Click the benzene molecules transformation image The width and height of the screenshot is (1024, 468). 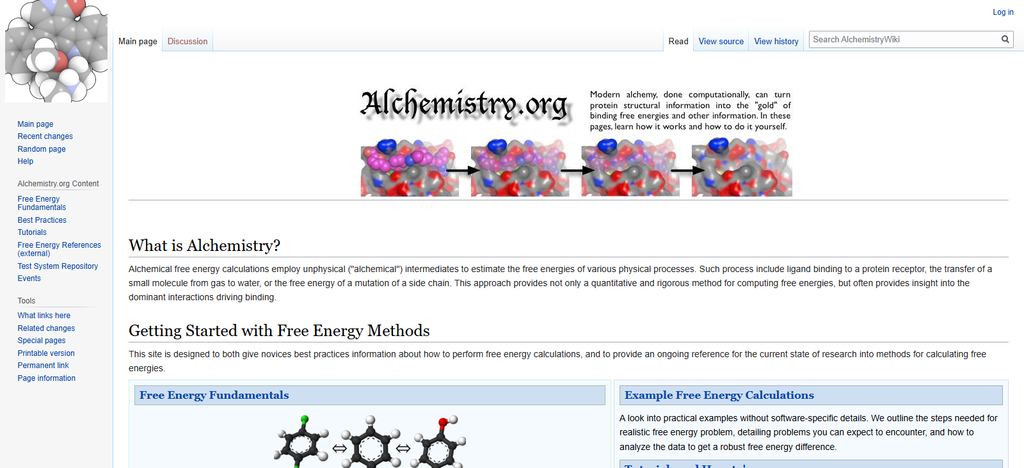tap(371, 441)
